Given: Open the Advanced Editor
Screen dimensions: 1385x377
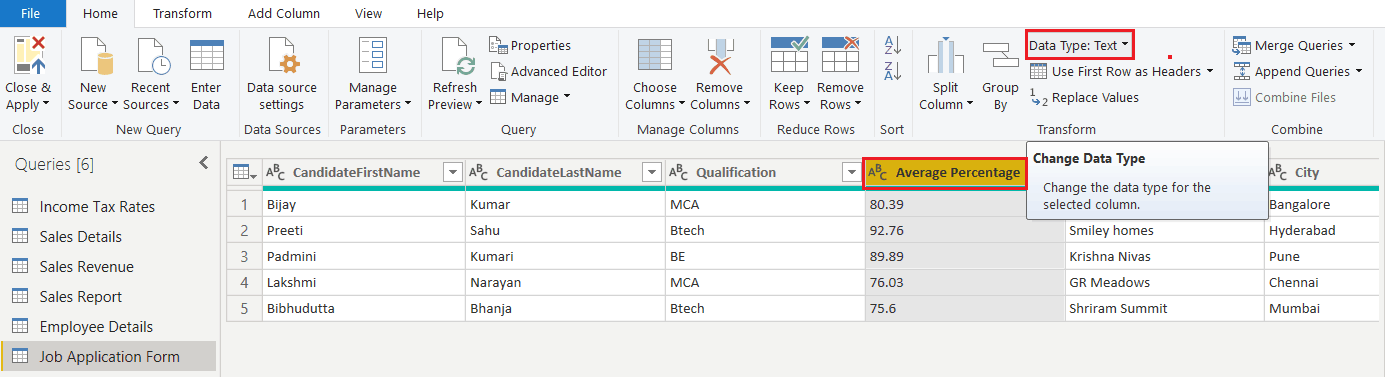Looking at the screenshot, I should [x=548, y=71].
